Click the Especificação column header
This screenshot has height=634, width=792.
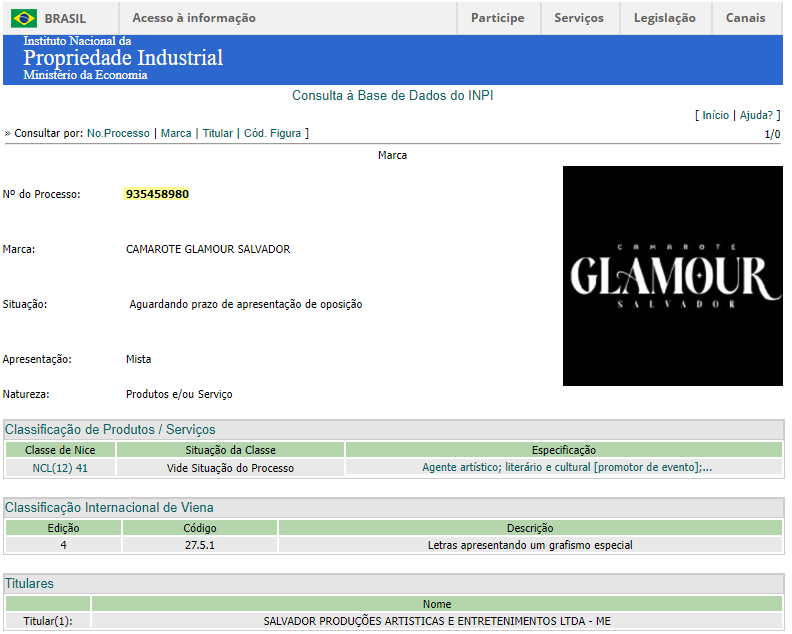pos(564,450)
